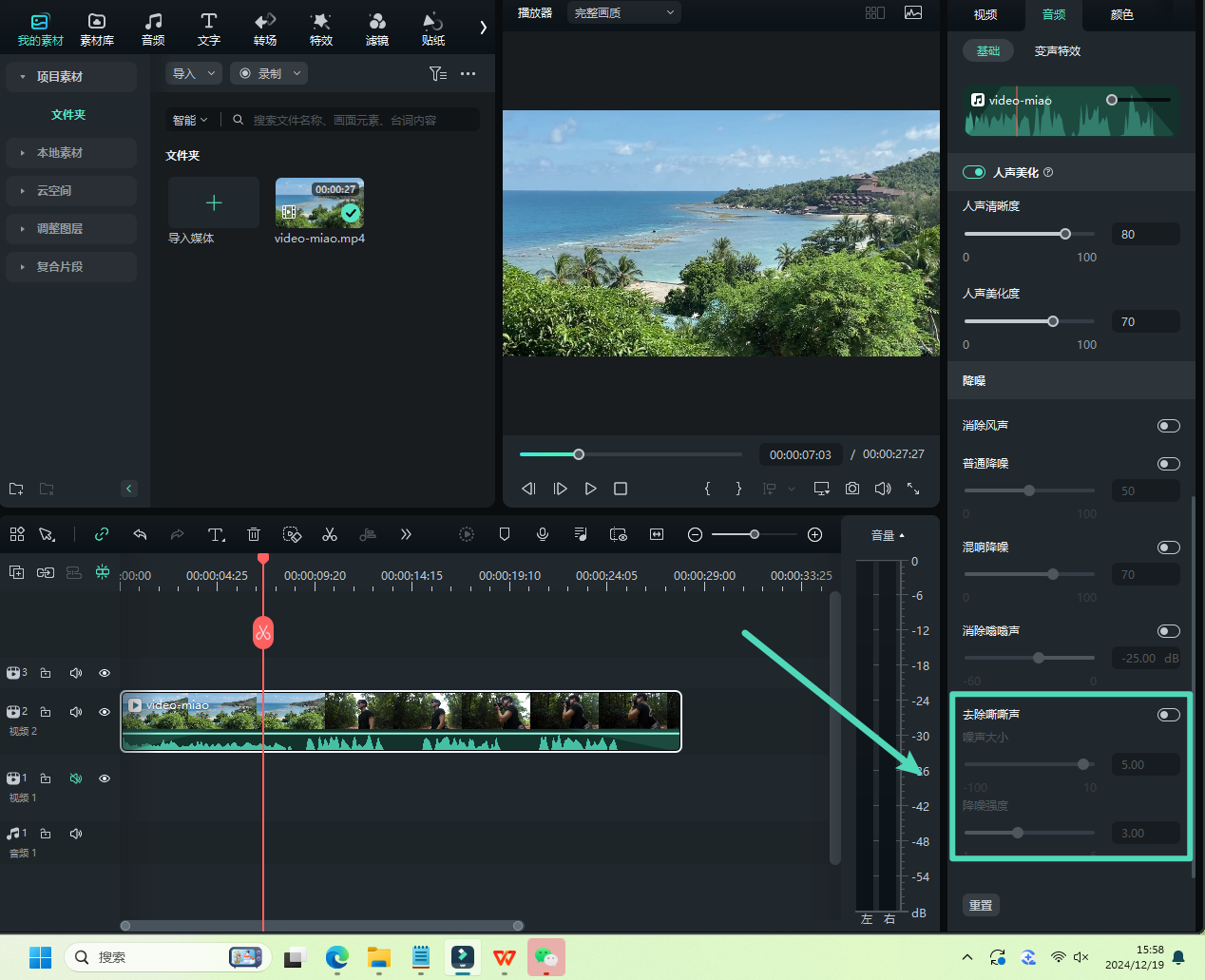This screenshot has width=1205, height=980.
Task: Open the 滤镜 filters panel
Action: click(x=377, y=29)
